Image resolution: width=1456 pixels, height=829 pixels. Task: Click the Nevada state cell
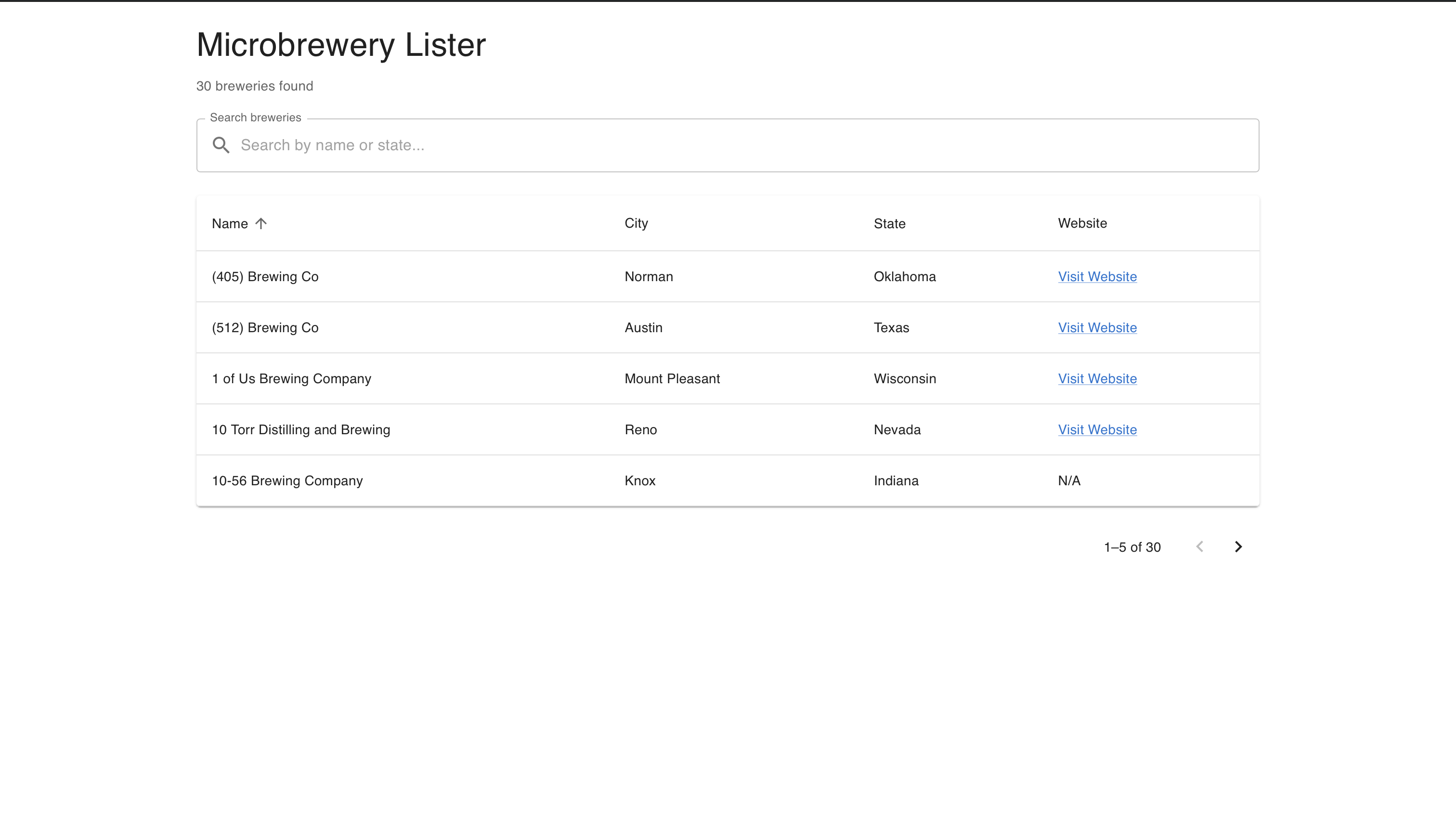click(897, 430)
